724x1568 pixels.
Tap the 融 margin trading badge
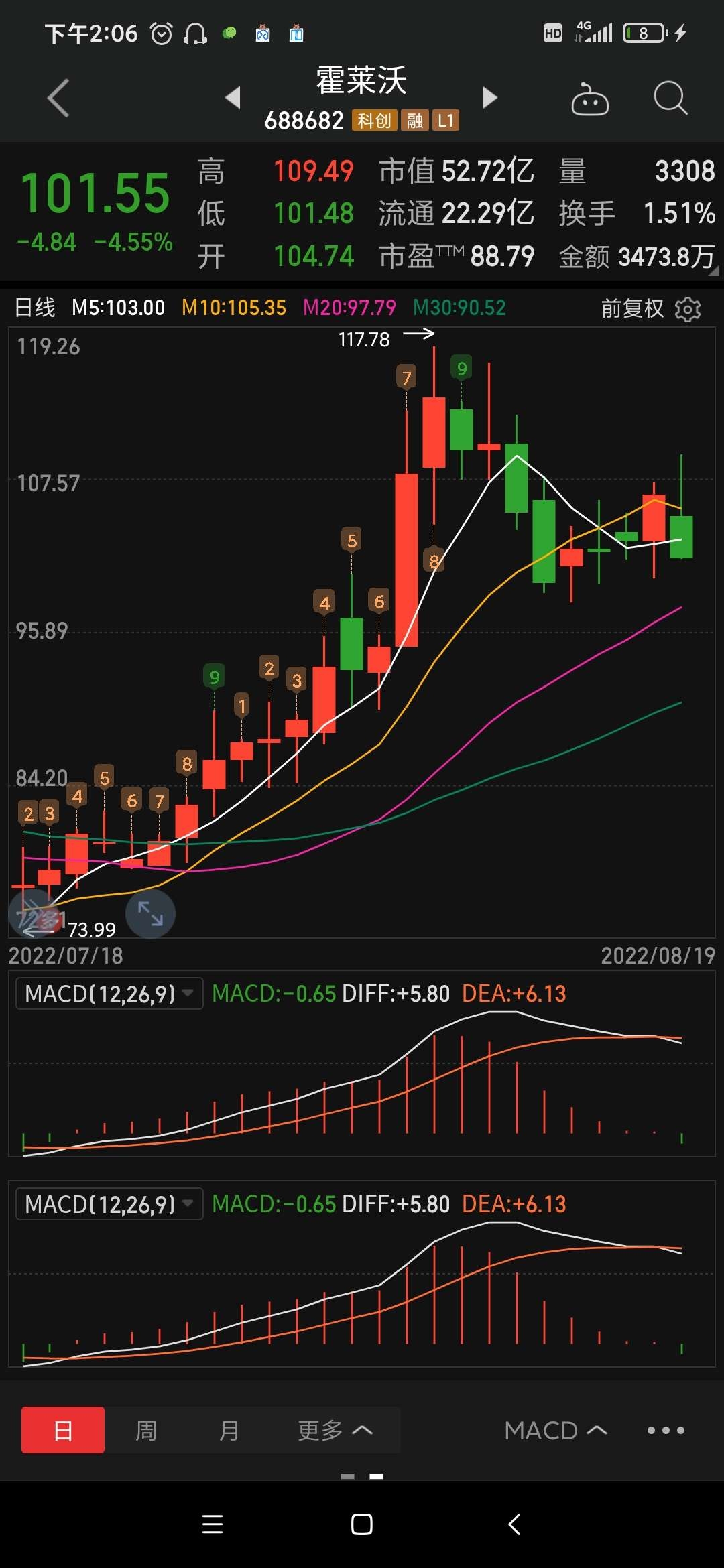(x=414, y=121)
